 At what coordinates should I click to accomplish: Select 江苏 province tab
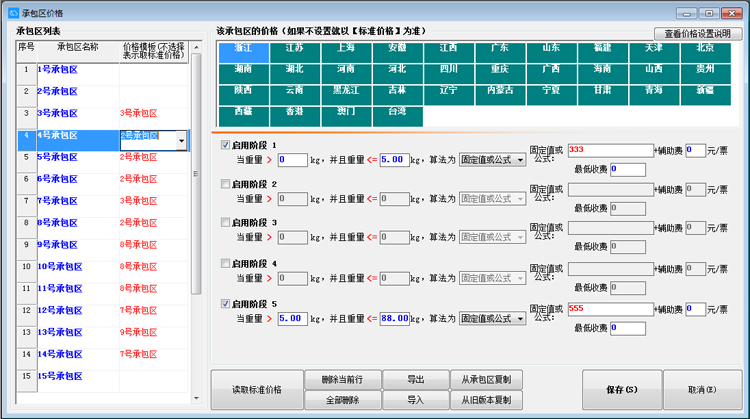[x=295, y=53]
